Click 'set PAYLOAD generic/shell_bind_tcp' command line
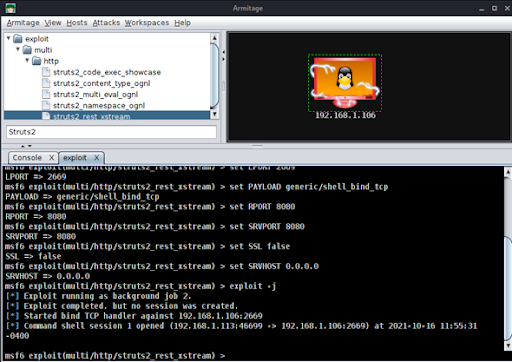The image size is (512, 362). [x=197, y=187]
